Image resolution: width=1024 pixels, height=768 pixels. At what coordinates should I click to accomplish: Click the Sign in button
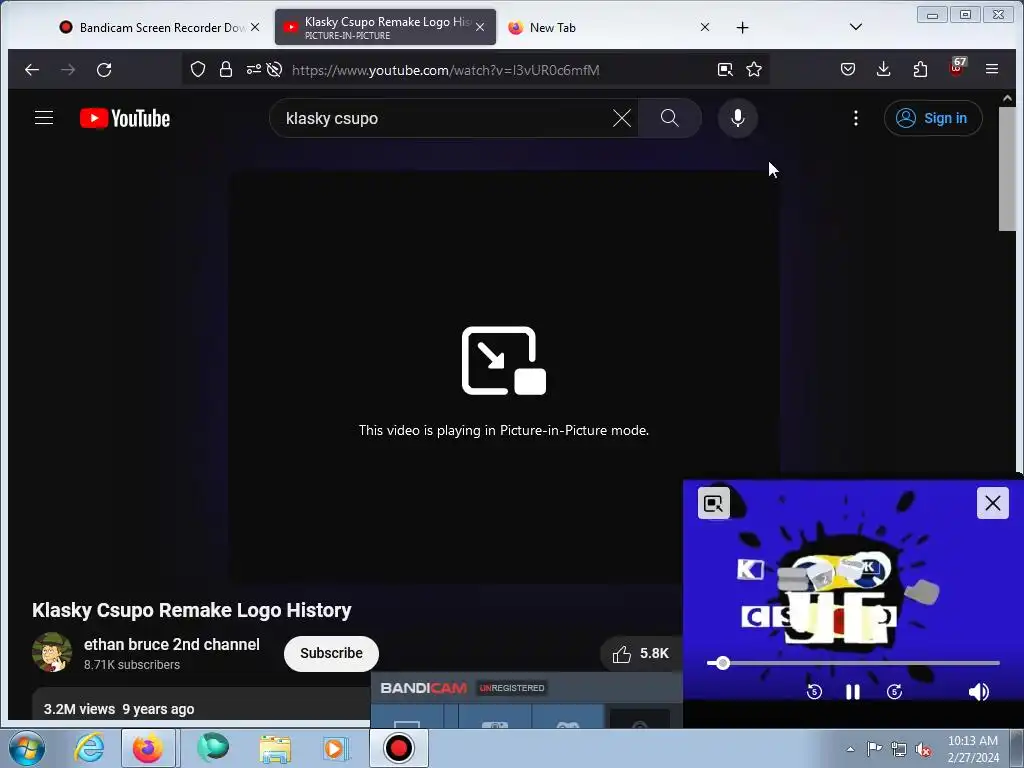coord(933,118)
